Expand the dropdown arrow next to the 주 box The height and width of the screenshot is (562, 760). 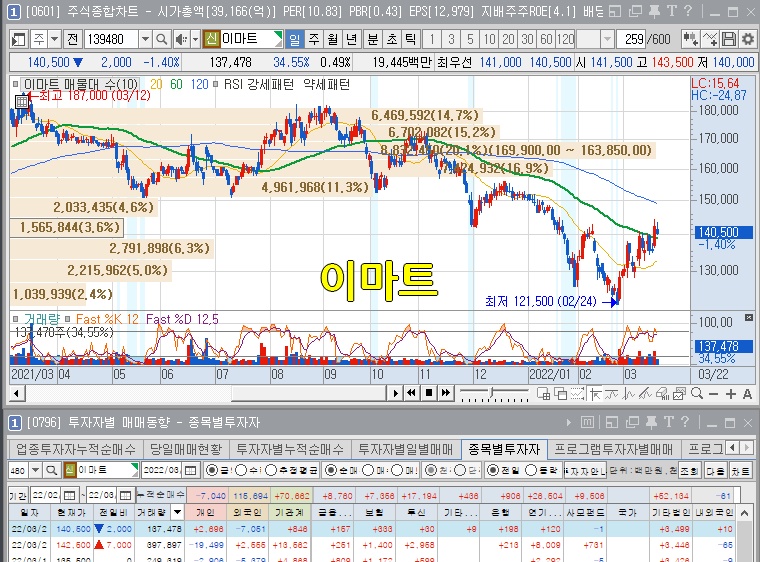(54, 39)
